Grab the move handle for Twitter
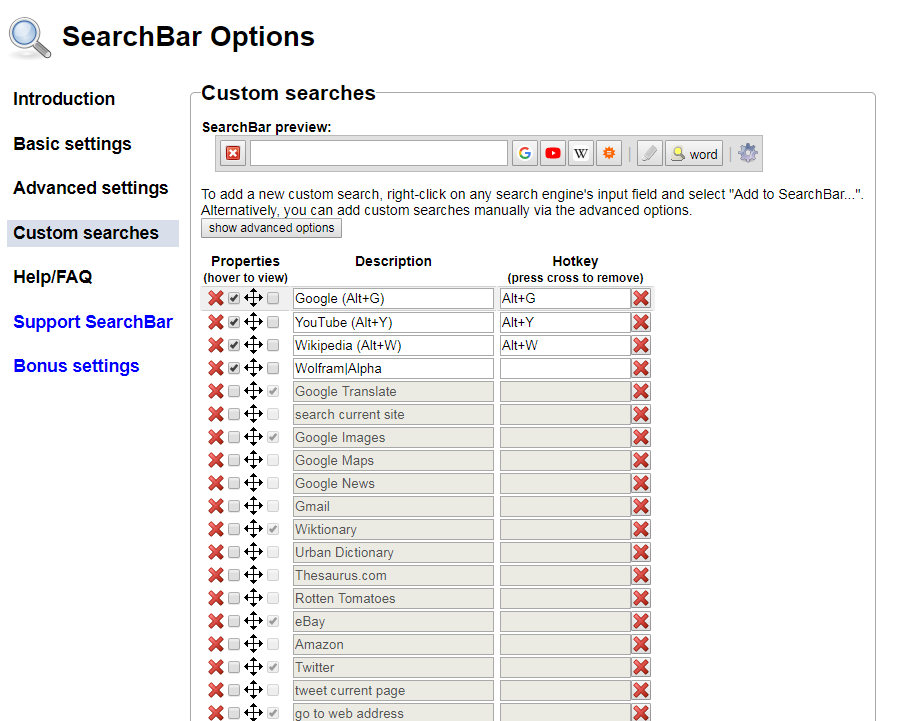Viewport: 901px width, 721px height. [x=253, y=666]
